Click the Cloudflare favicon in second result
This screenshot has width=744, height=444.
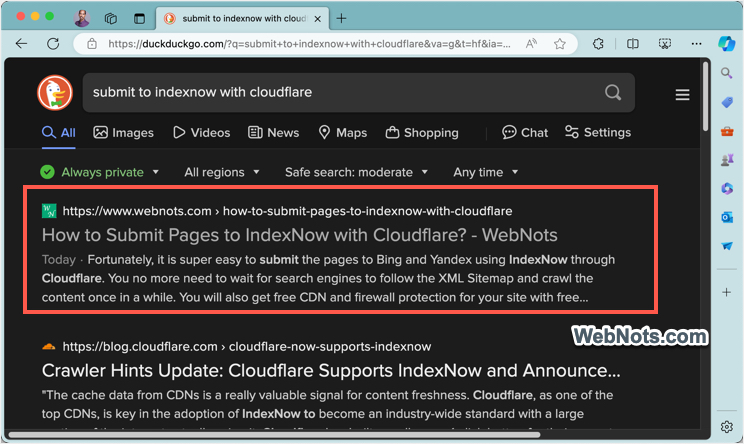point(49,347)
